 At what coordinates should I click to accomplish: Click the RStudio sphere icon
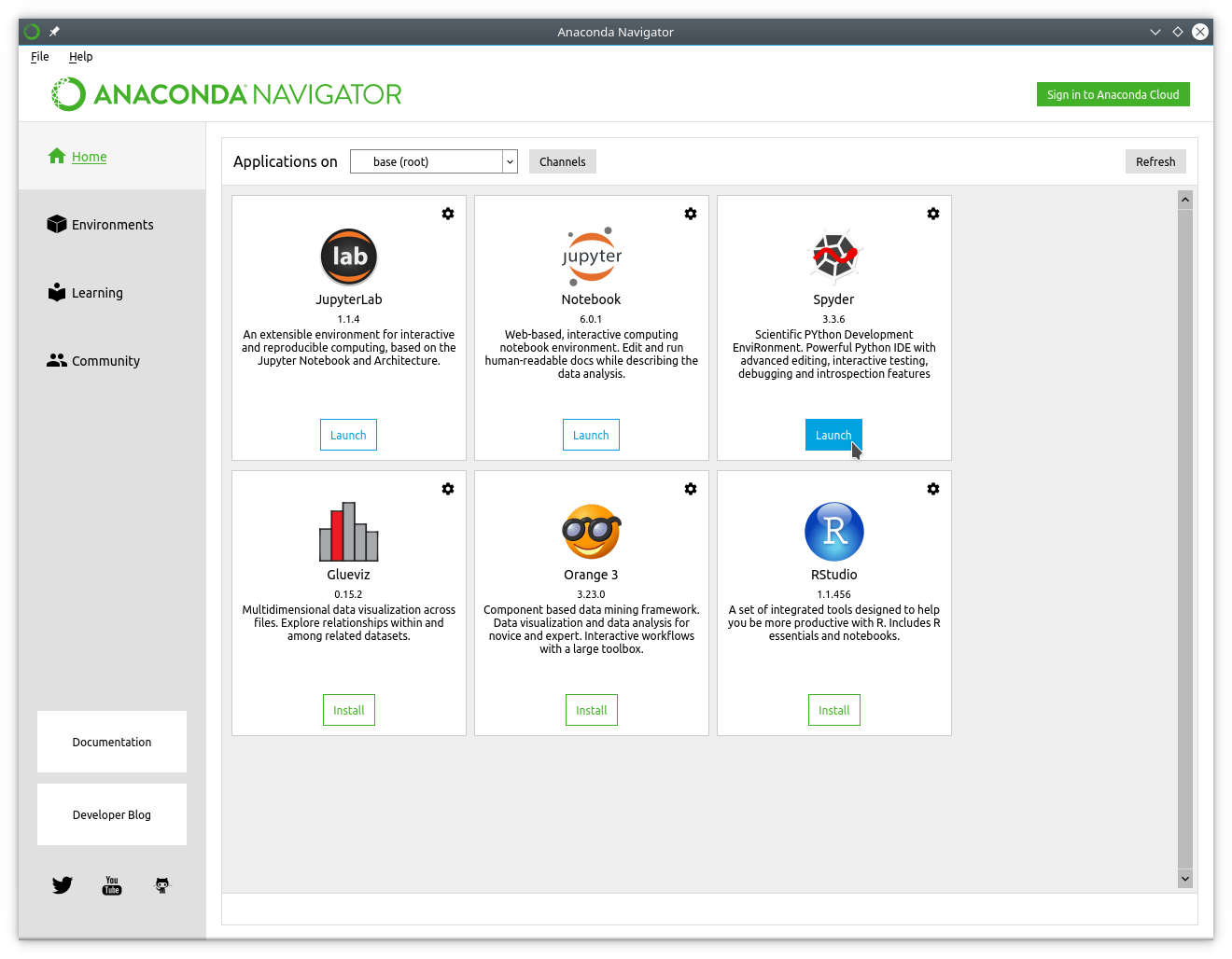833,532
